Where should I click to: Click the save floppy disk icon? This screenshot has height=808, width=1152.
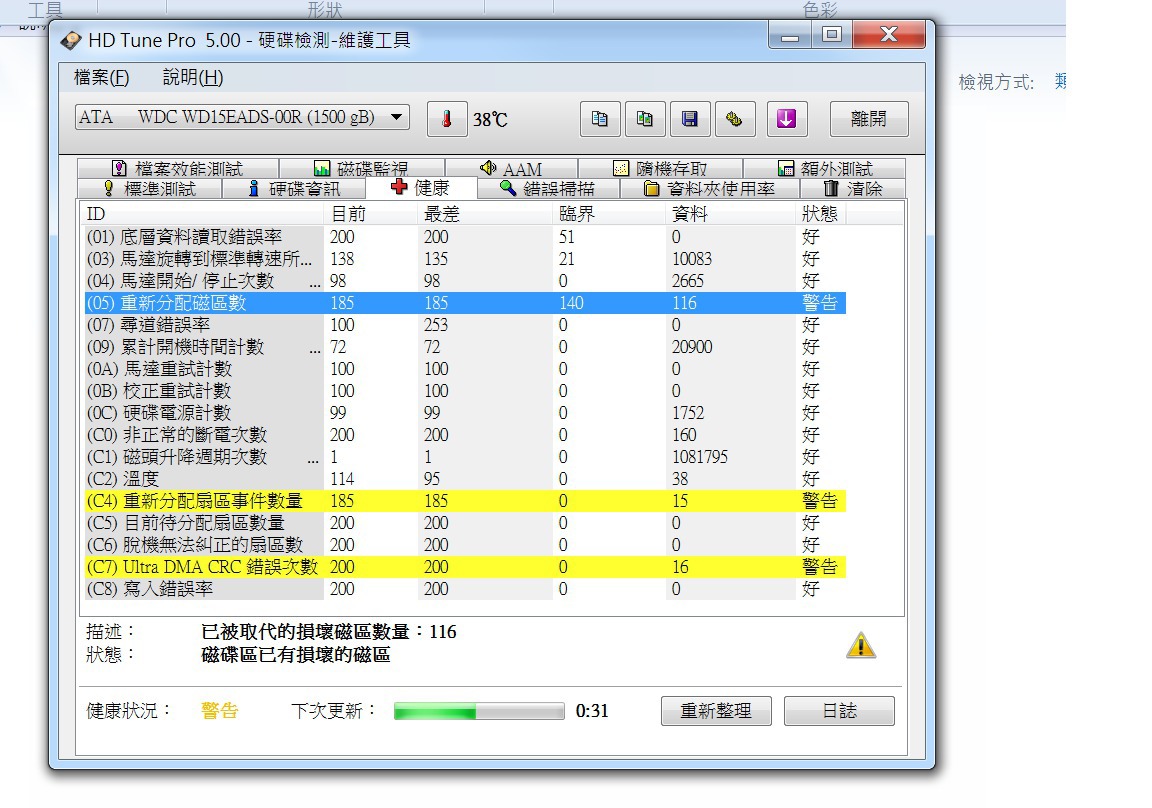(690, 119)
